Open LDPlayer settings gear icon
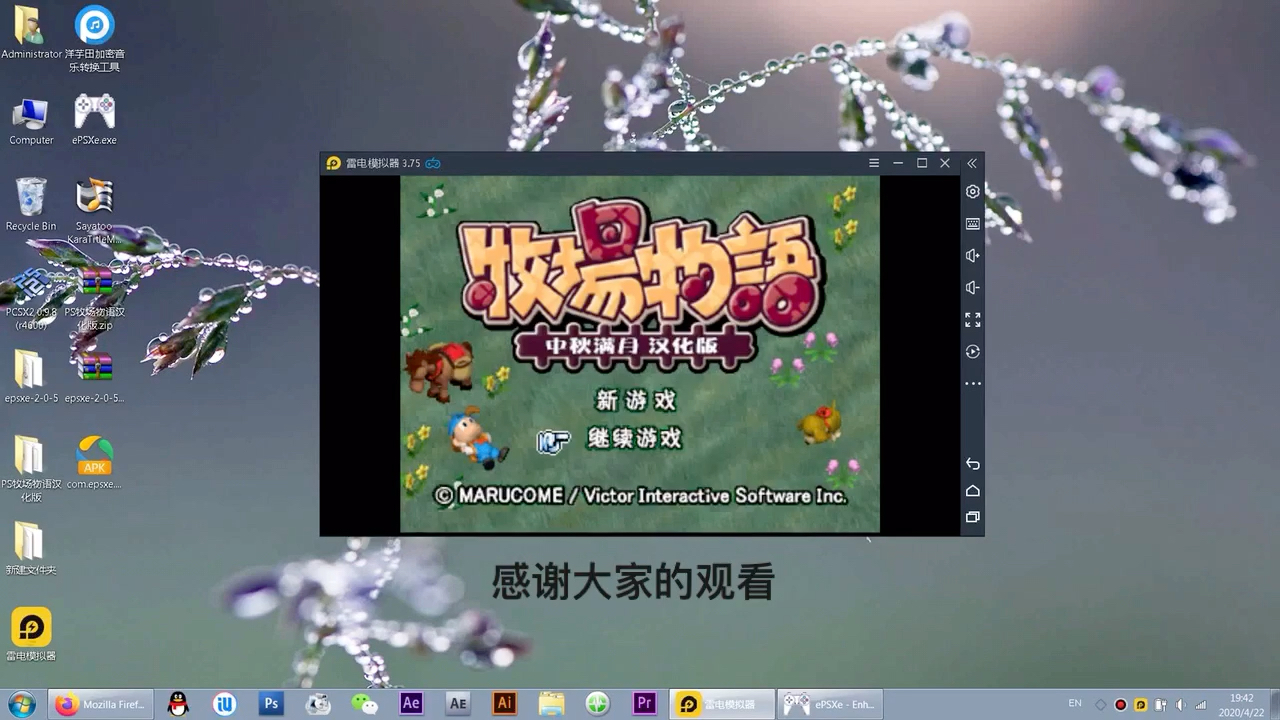Image resolution: width=1280 pixels, height=720 pixels. pos(972,191)
